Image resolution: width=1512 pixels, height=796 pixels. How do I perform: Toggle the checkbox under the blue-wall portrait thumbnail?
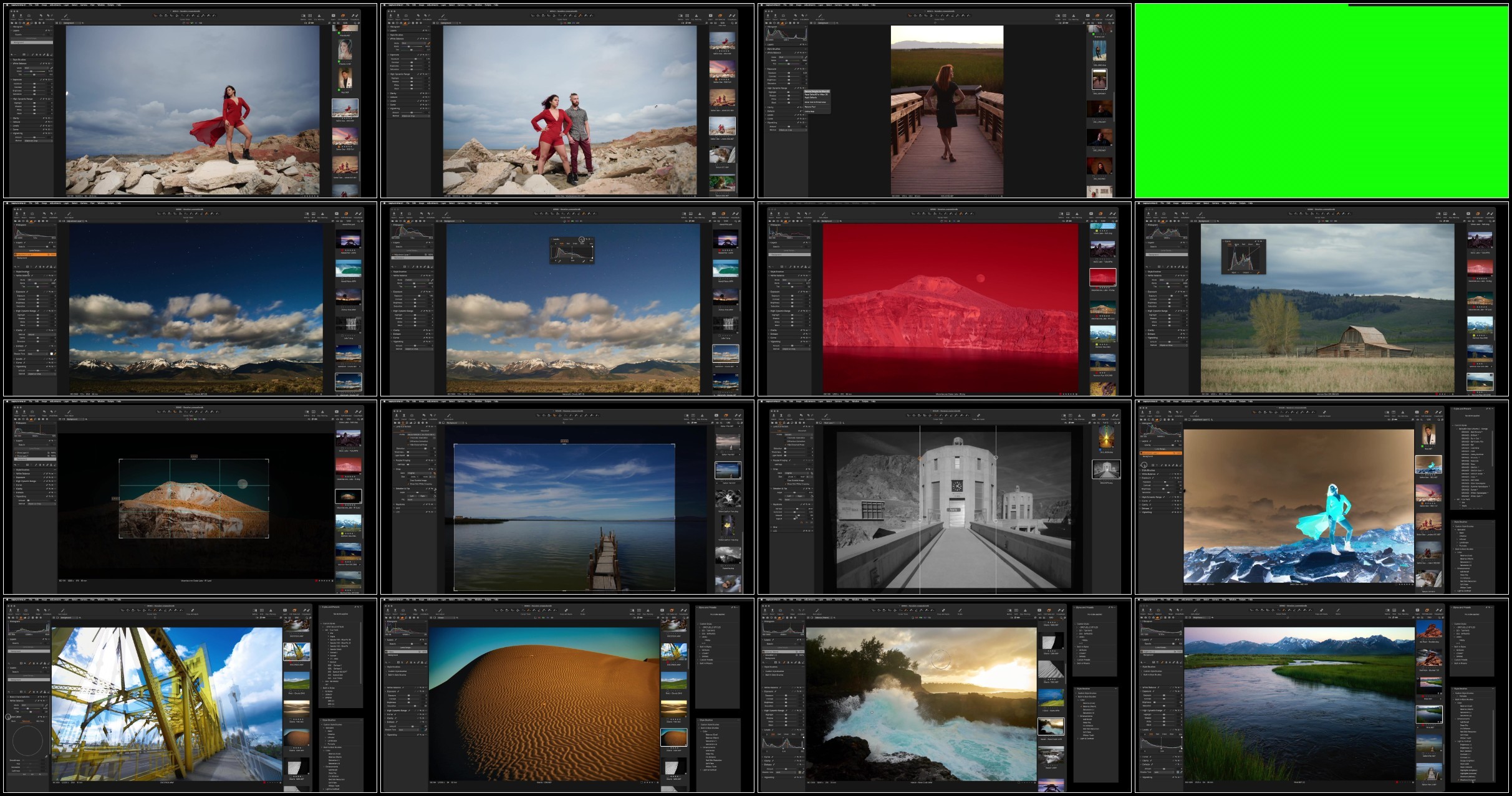[x=1094, y=62]
